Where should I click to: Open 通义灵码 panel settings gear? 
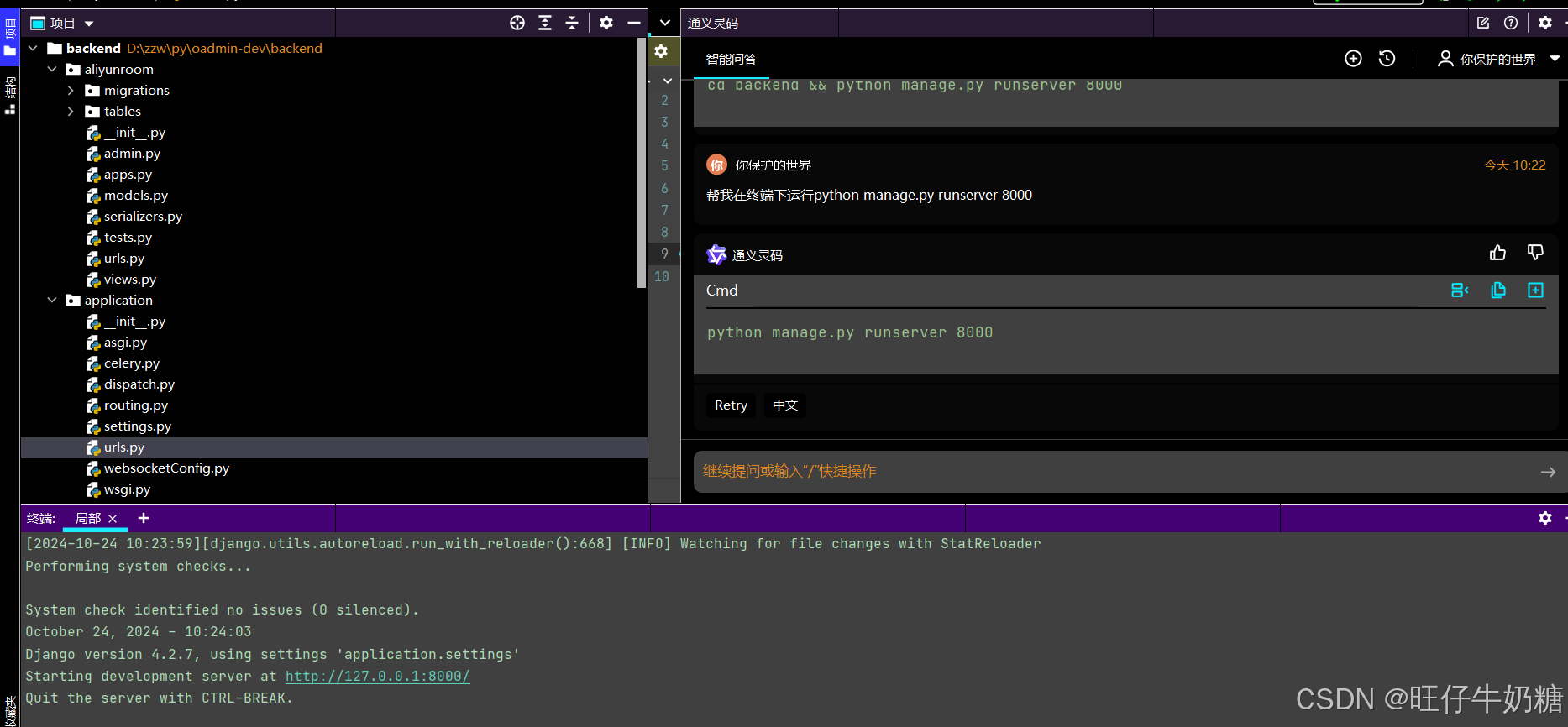(1545, 24)
